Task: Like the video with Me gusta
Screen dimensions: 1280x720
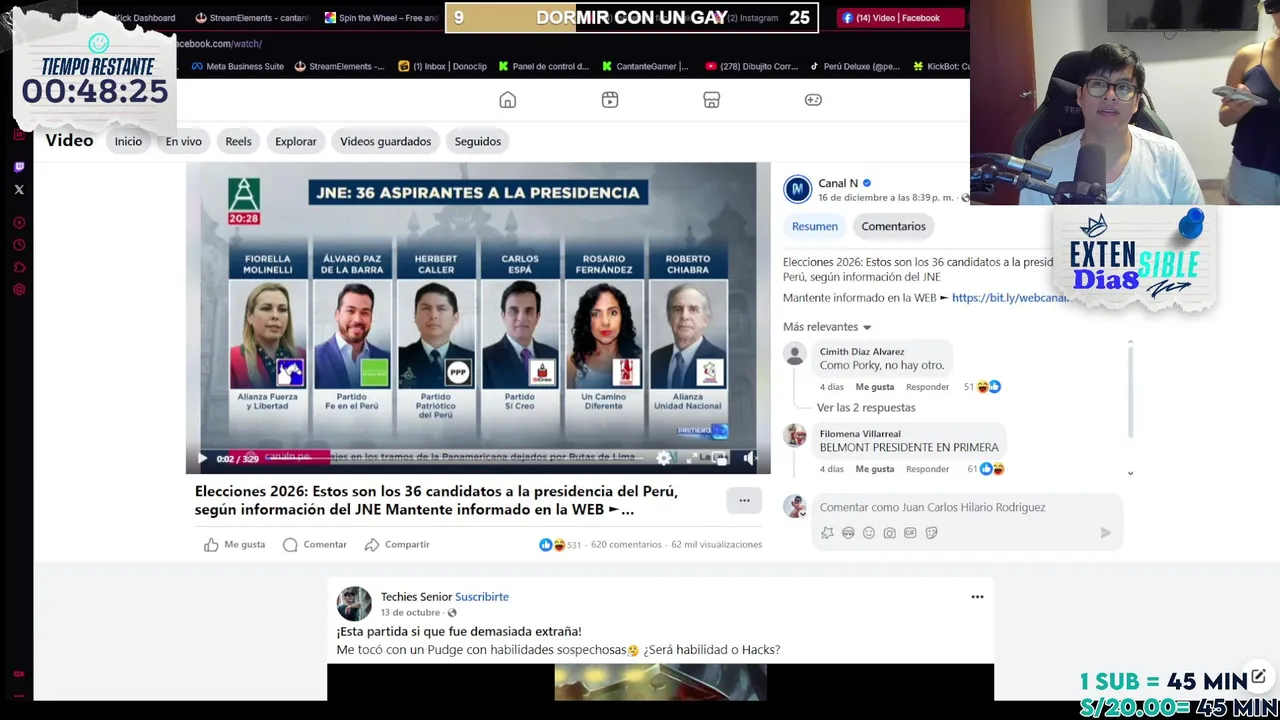Action: (234, 544)
